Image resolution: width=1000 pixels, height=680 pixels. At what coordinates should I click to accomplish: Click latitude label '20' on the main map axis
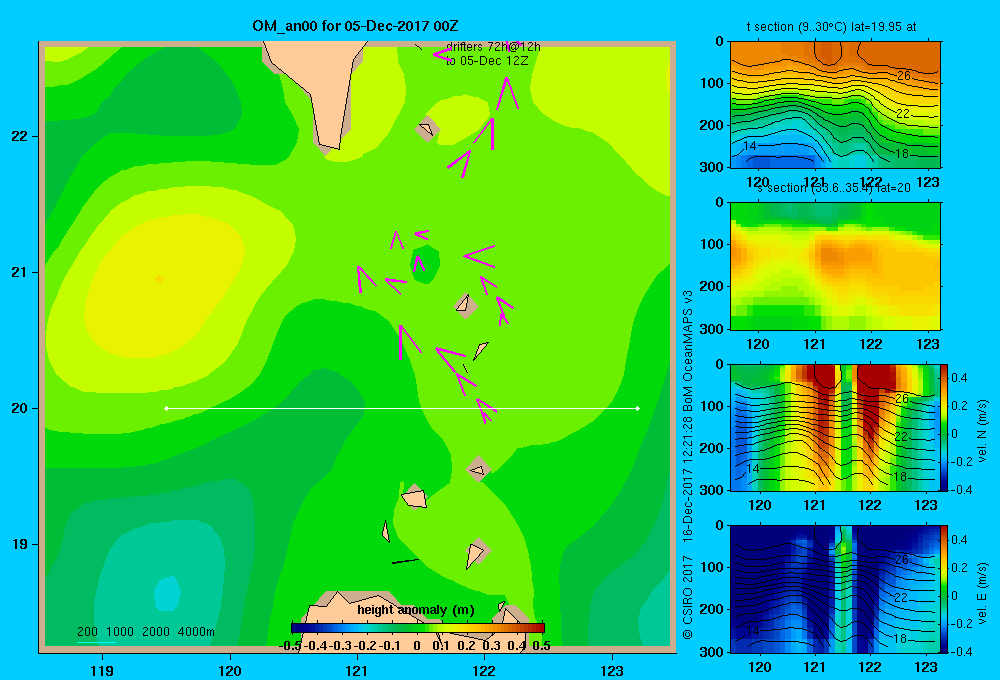(19, 408)
